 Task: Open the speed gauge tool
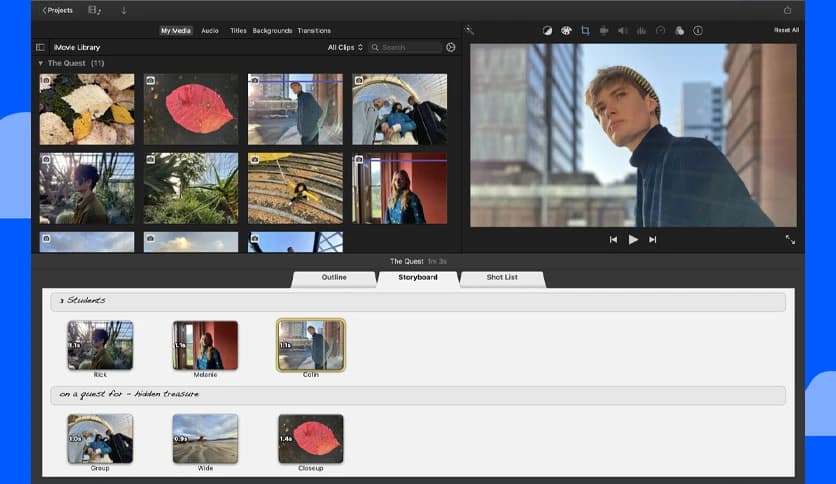(x=660, y=30)
